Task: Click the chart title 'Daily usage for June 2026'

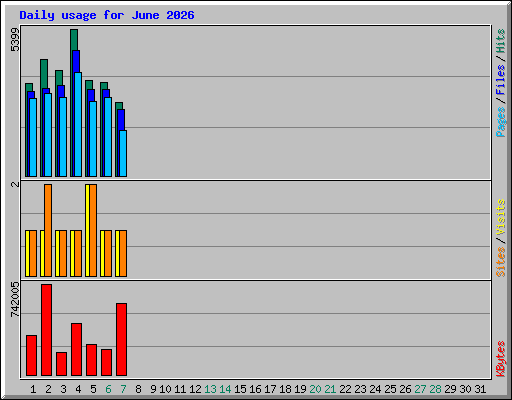Action: (107, 15)
